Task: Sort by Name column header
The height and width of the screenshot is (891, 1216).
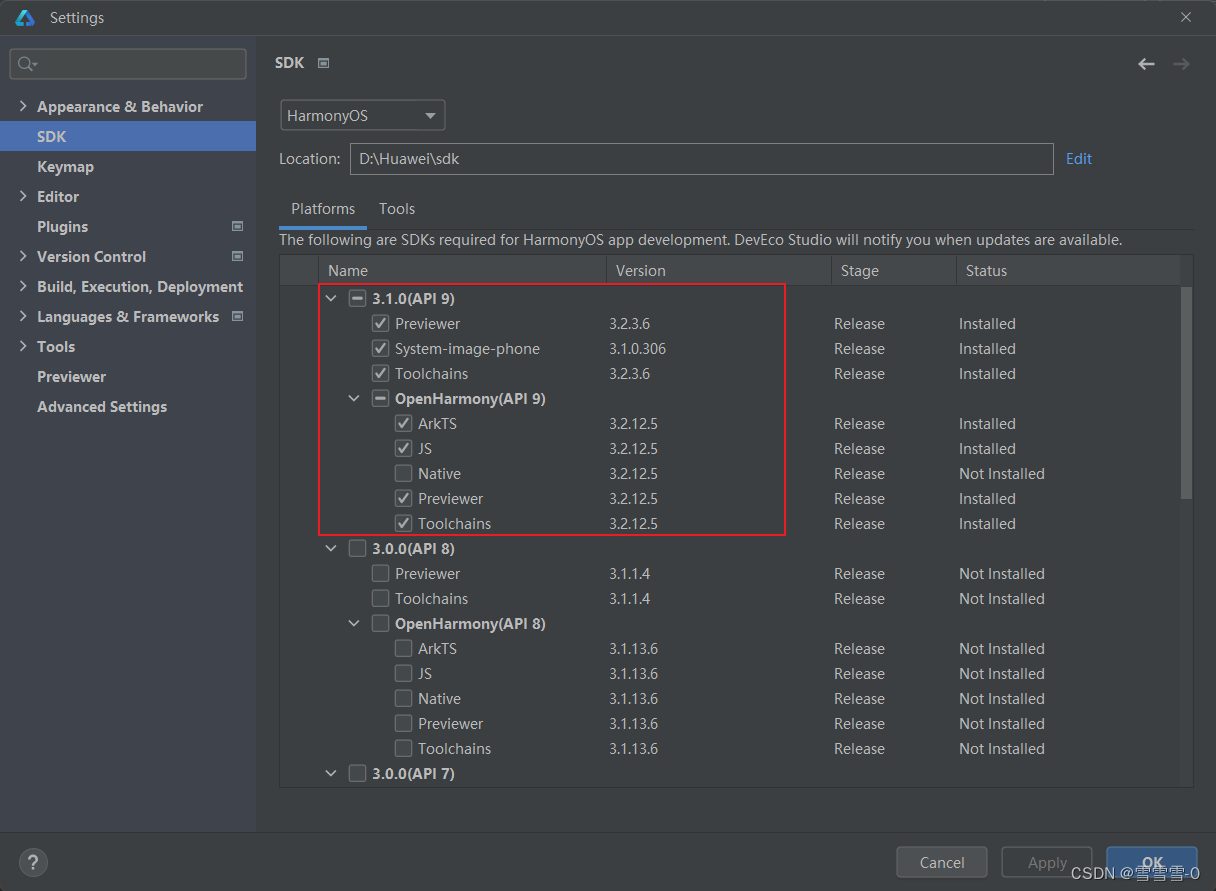Action: pyautogui.click(x=462, y=270)
